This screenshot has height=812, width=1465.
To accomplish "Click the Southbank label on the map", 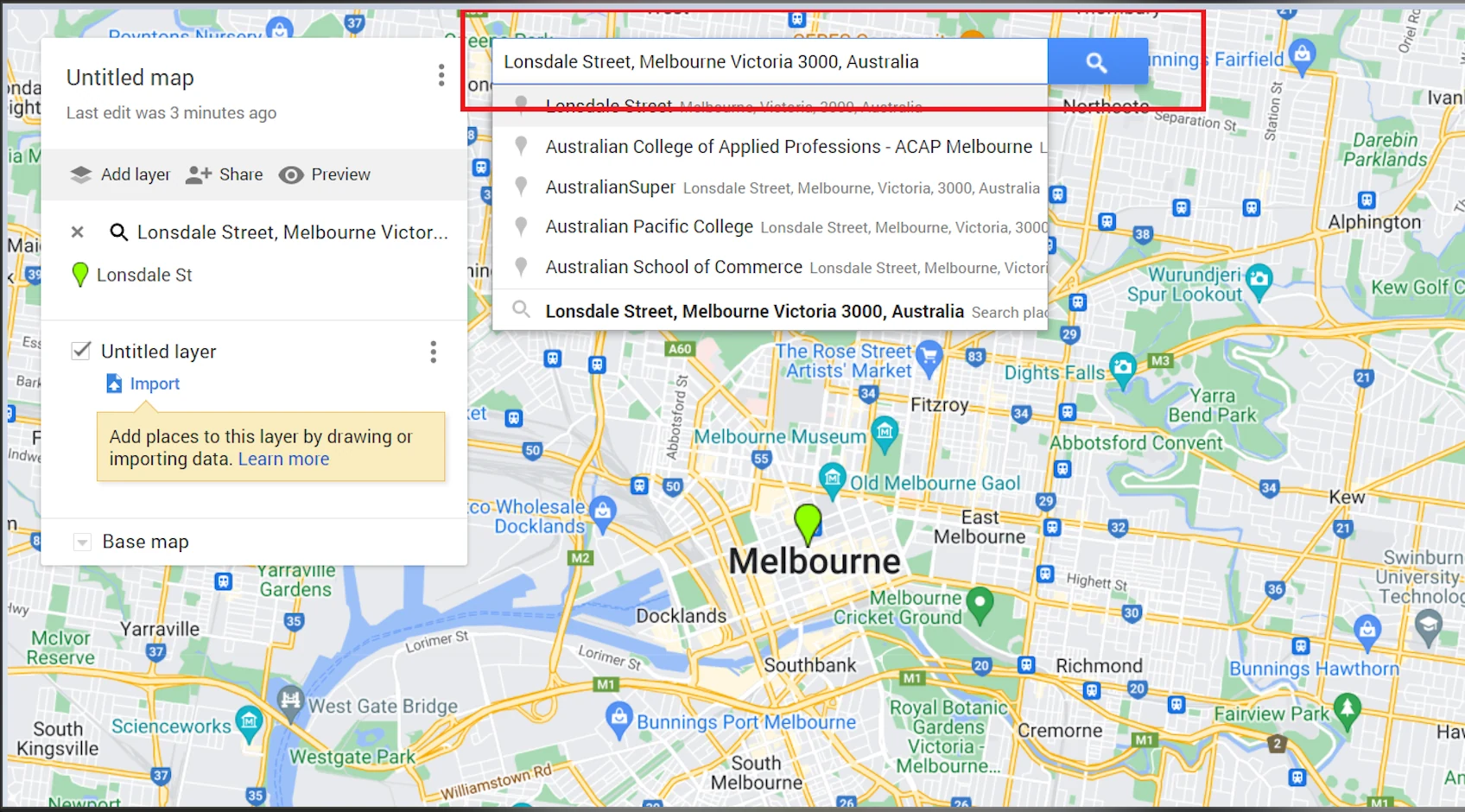I will tap(810, 665).
